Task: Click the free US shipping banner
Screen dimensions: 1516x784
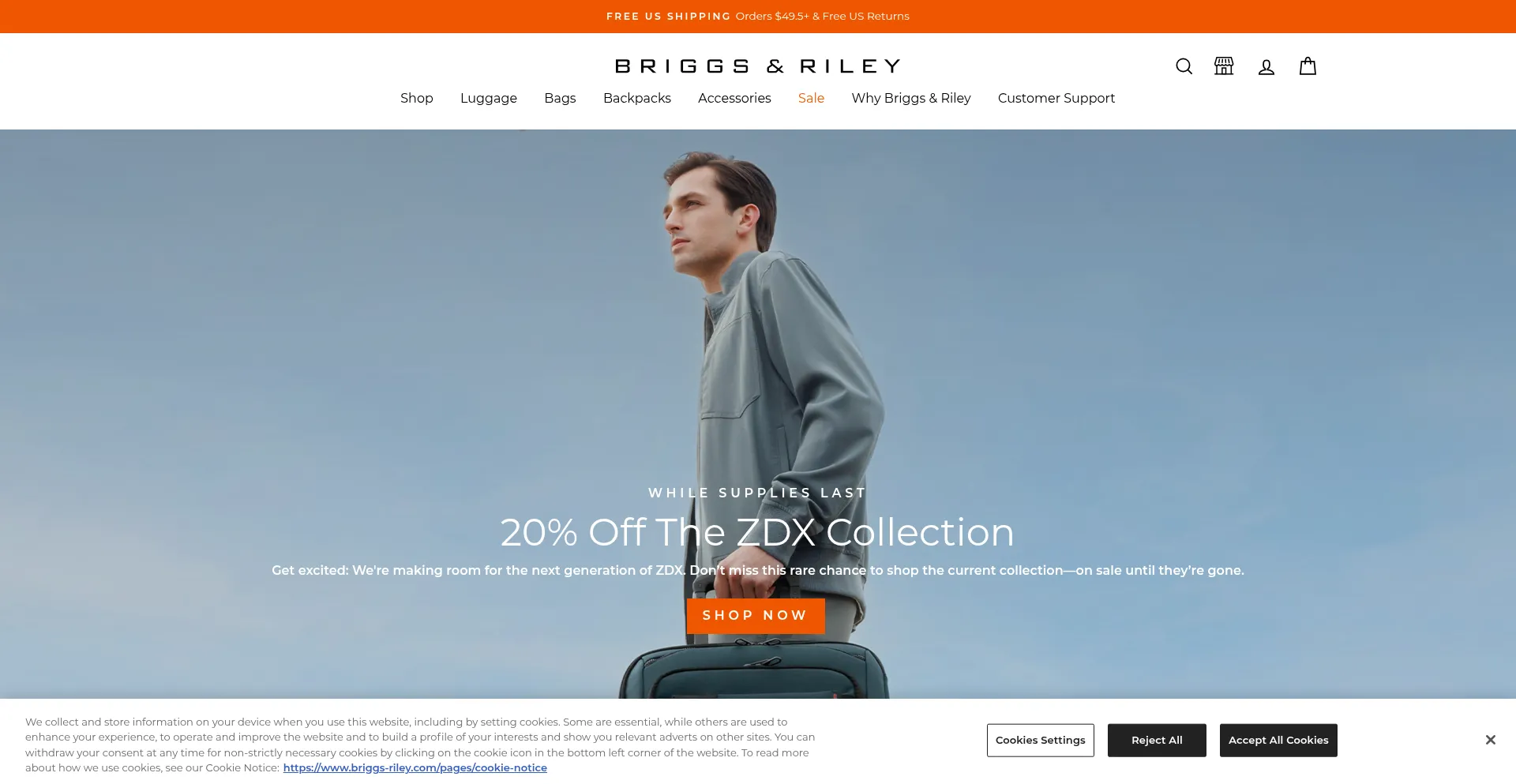Action: (758, 17)
